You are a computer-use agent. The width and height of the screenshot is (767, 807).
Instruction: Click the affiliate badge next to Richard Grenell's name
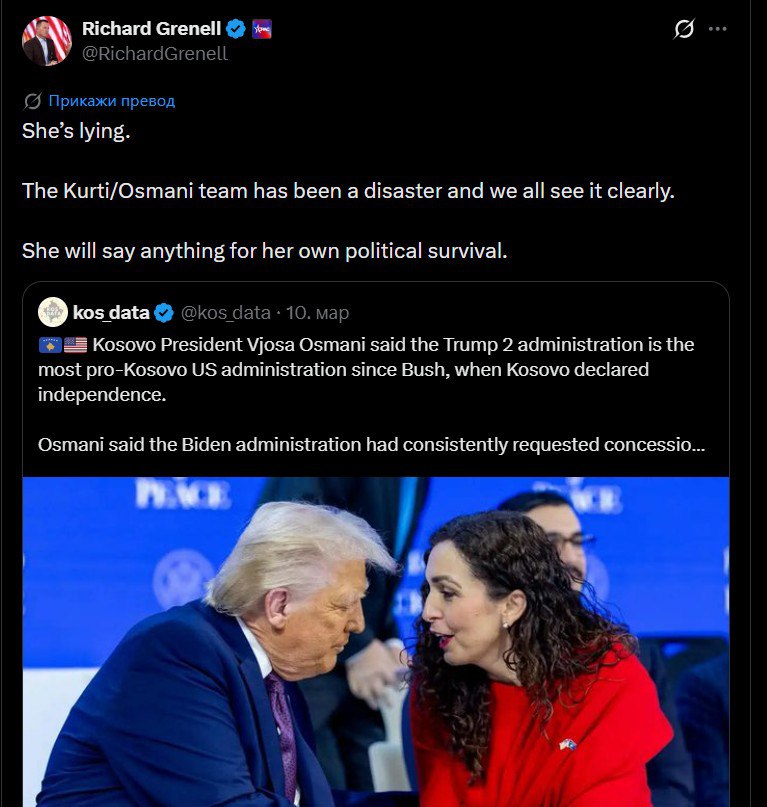[262, 29]
